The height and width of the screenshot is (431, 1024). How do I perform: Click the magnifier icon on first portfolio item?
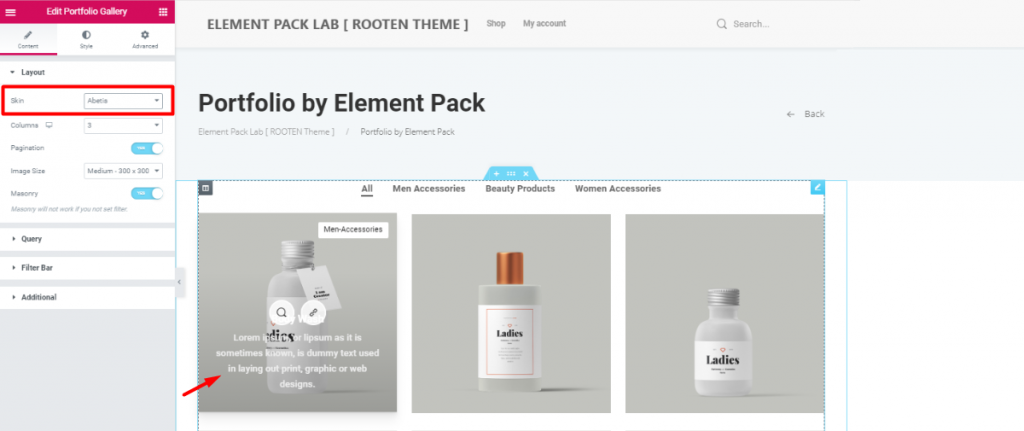pos(281,312)
